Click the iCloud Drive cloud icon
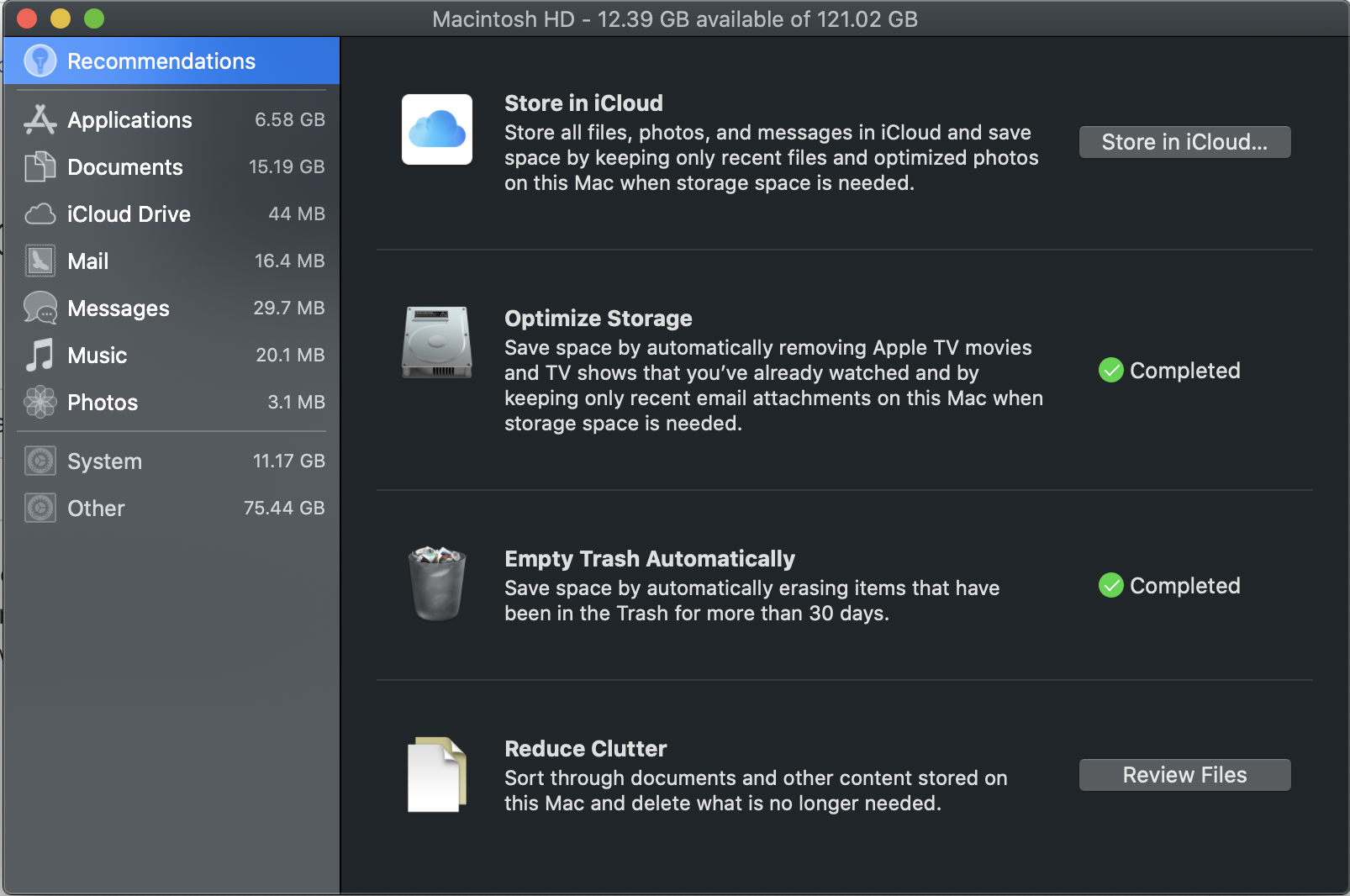 pyautogui.click(x=40, y=214)
